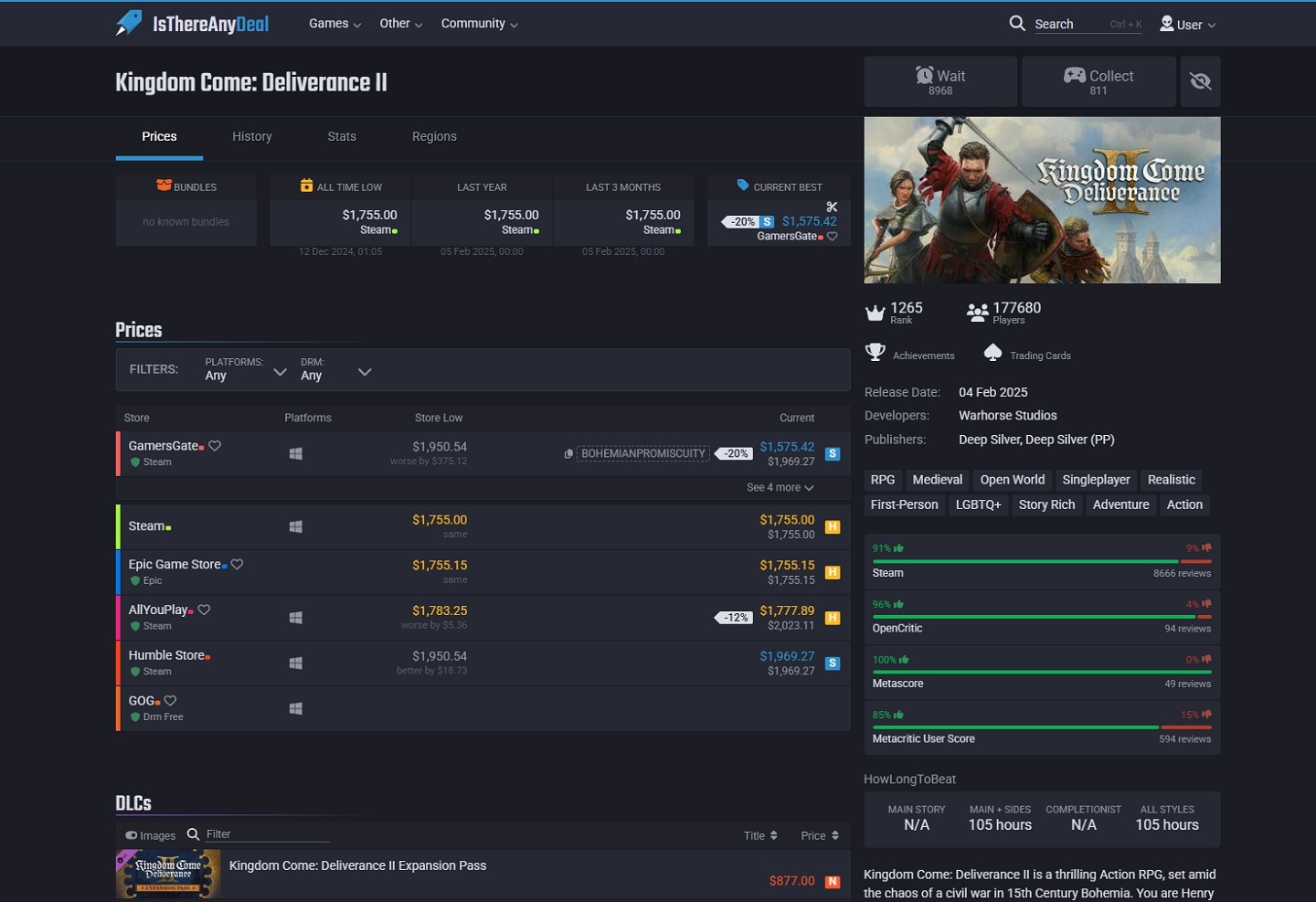The image size is (1316, 902).
Task: Open AllYouPlay store link
Action: (x=158, y=610)
